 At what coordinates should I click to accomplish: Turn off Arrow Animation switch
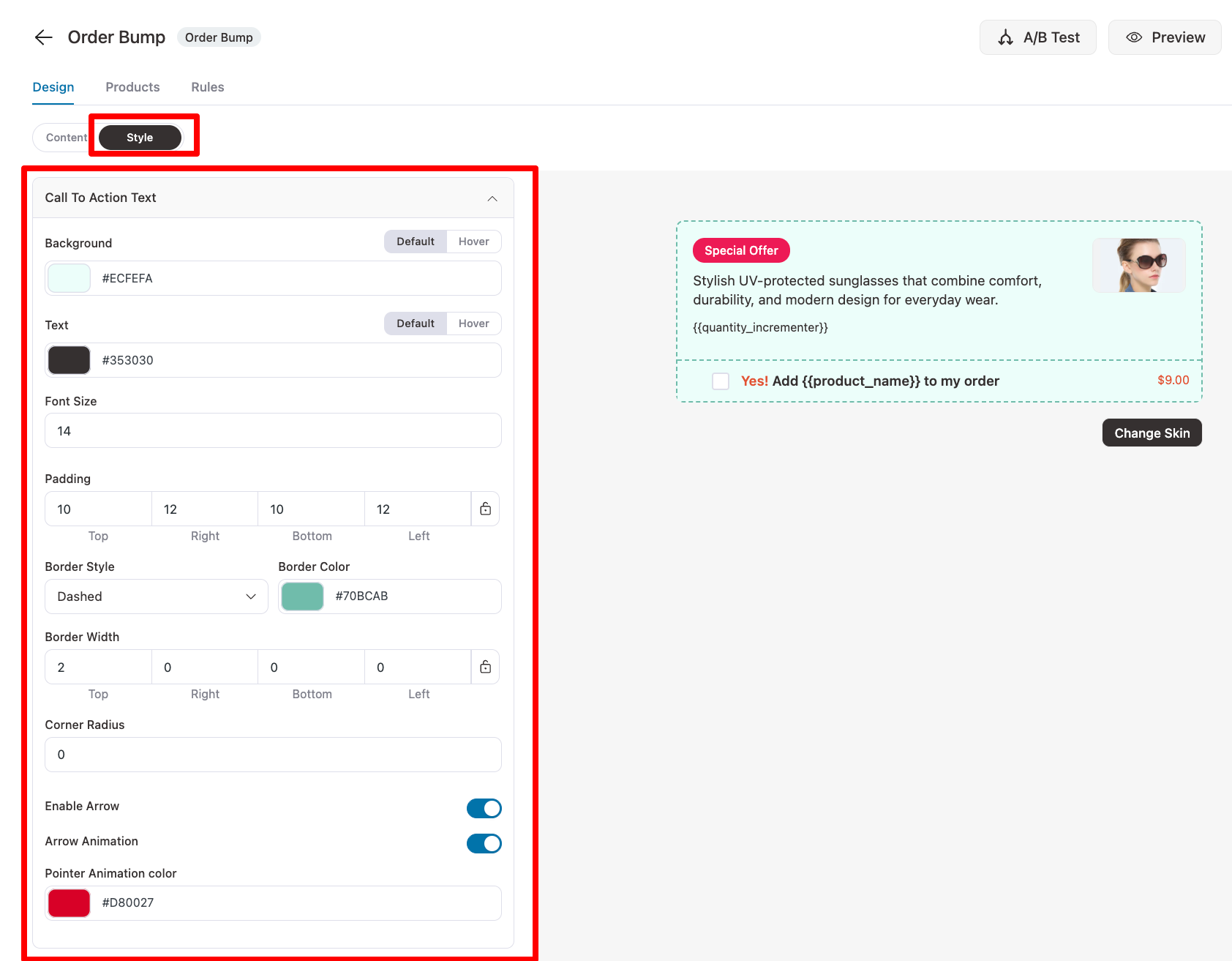(484, 843)
